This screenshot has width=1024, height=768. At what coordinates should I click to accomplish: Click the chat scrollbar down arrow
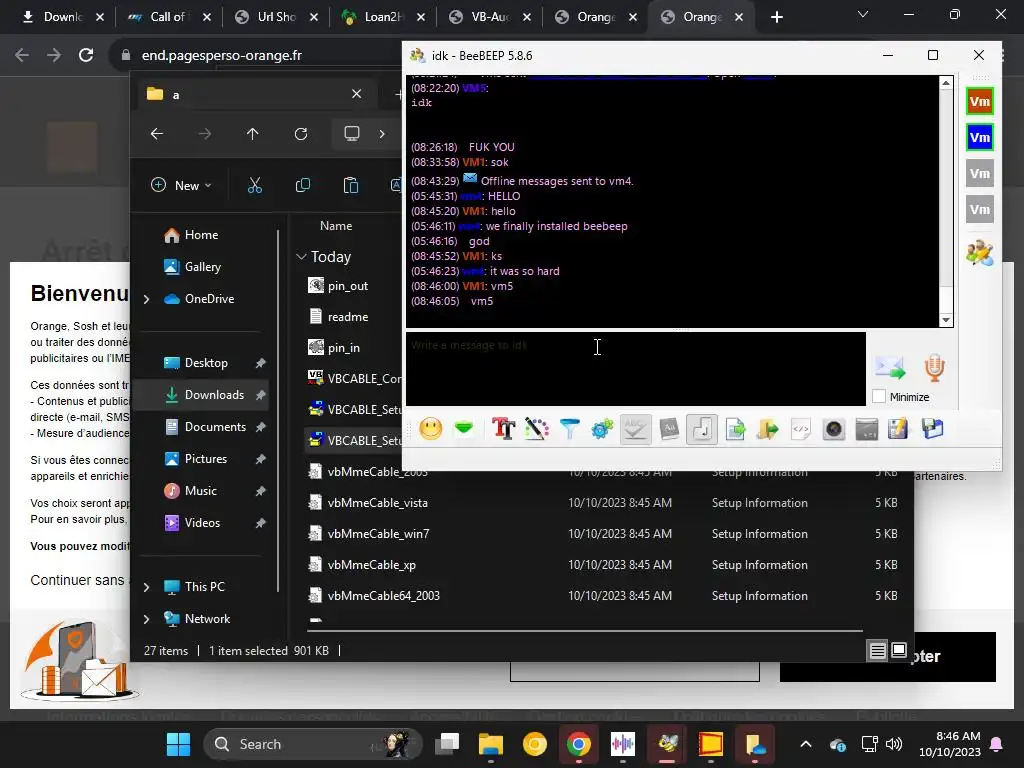click(x=946, y=320)
